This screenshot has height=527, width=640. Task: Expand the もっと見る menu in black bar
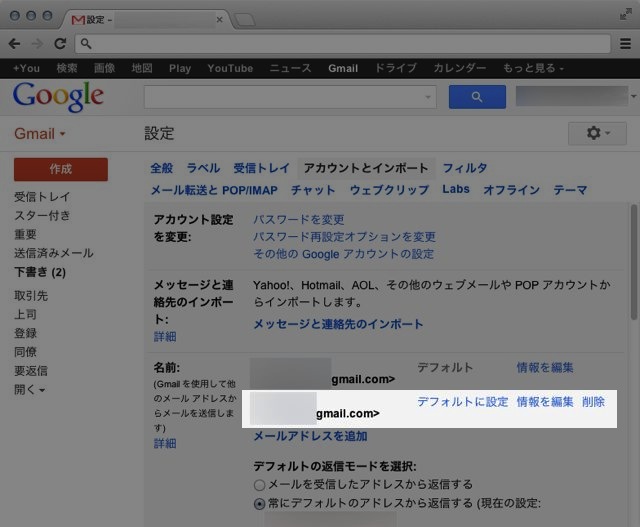(x=533, y=68)
